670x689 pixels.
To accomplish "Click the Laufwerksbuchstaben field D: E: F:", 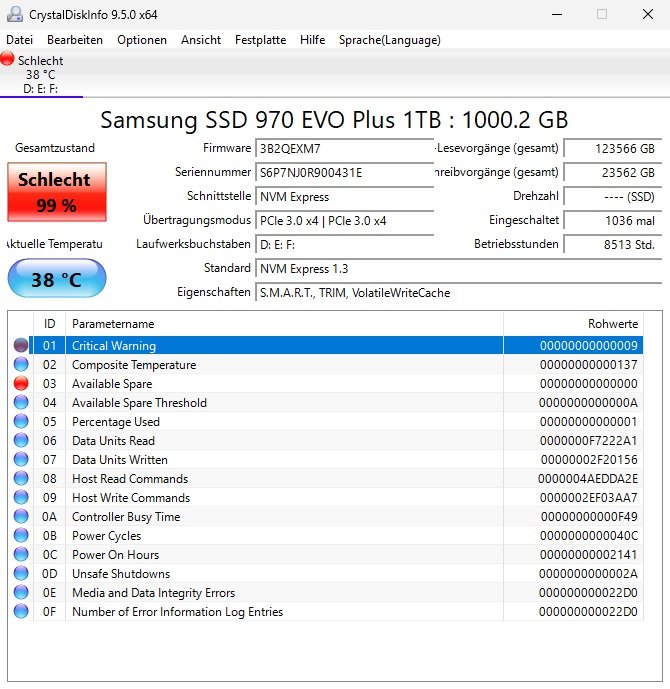I will click(344, 244).
